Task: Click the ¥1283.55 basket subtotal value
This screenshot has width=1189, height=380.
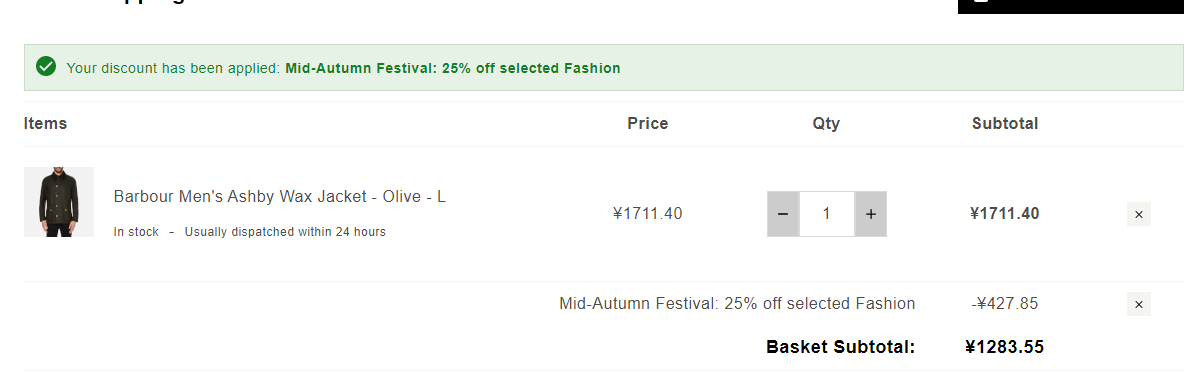Action: coord(1005,347)
